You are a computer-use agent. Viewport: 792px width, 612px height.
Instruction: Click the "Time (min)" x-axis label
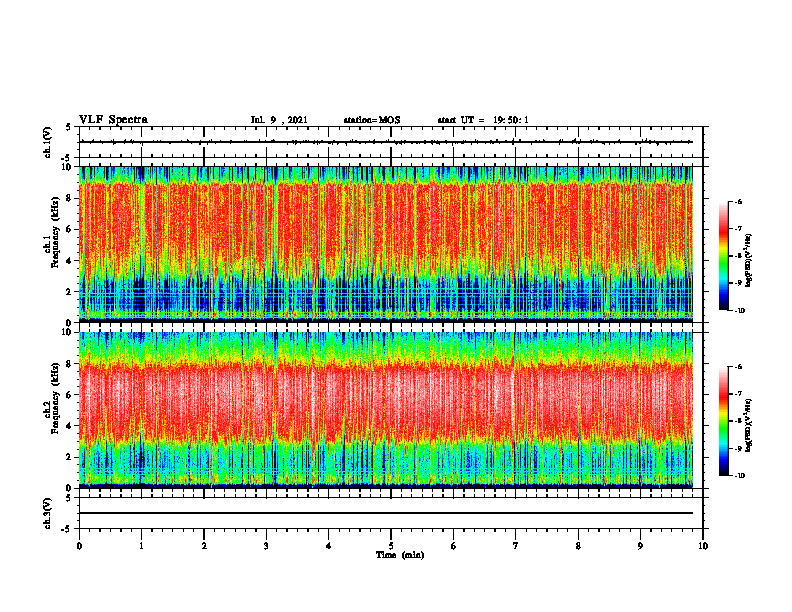[400, 555]
